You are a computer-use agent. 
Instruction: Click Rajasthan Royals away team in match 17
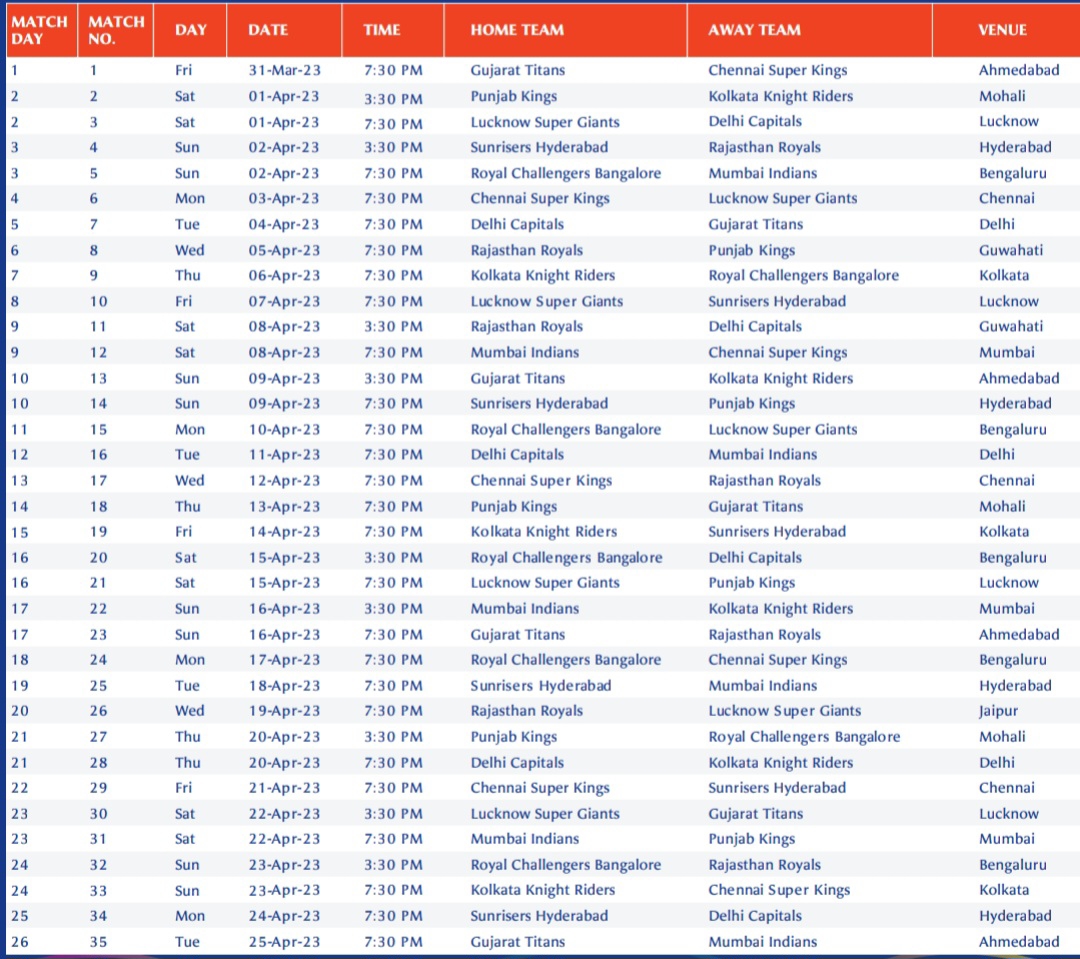tap(765, 480)
